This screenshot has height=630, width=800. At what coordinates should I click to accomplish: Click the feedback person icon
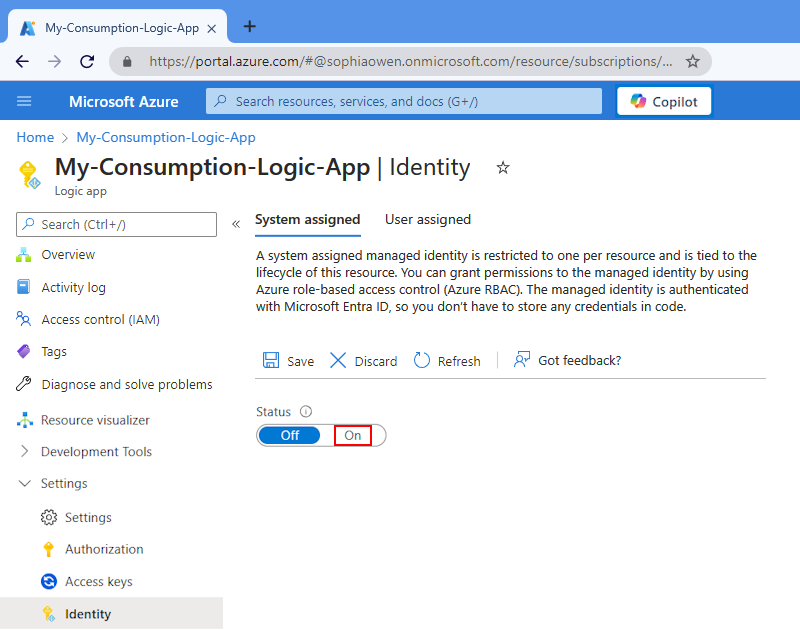click(522, 360)
